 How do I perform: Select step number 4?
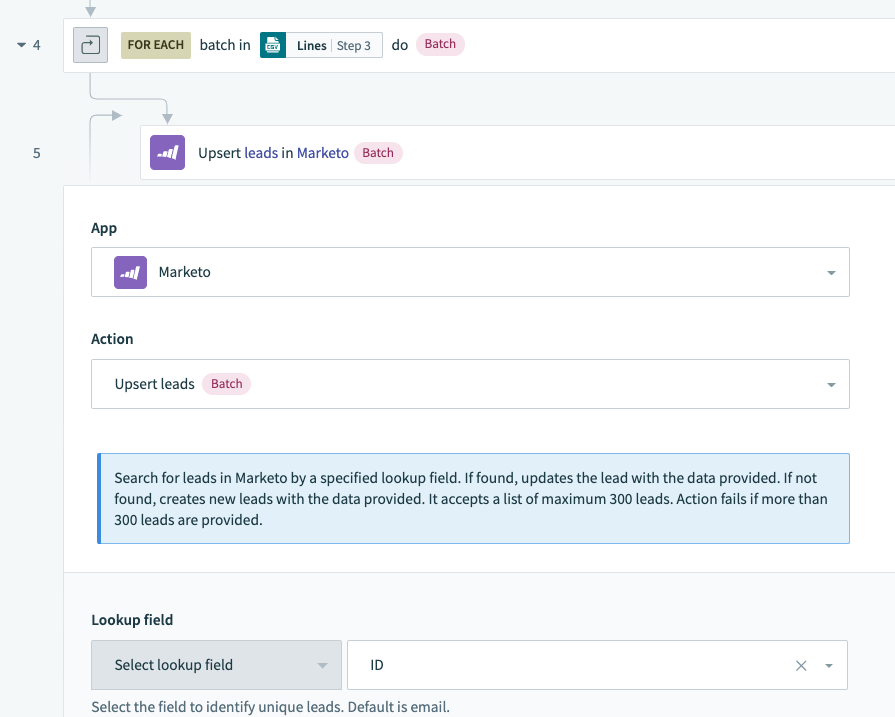click(37, 45)
